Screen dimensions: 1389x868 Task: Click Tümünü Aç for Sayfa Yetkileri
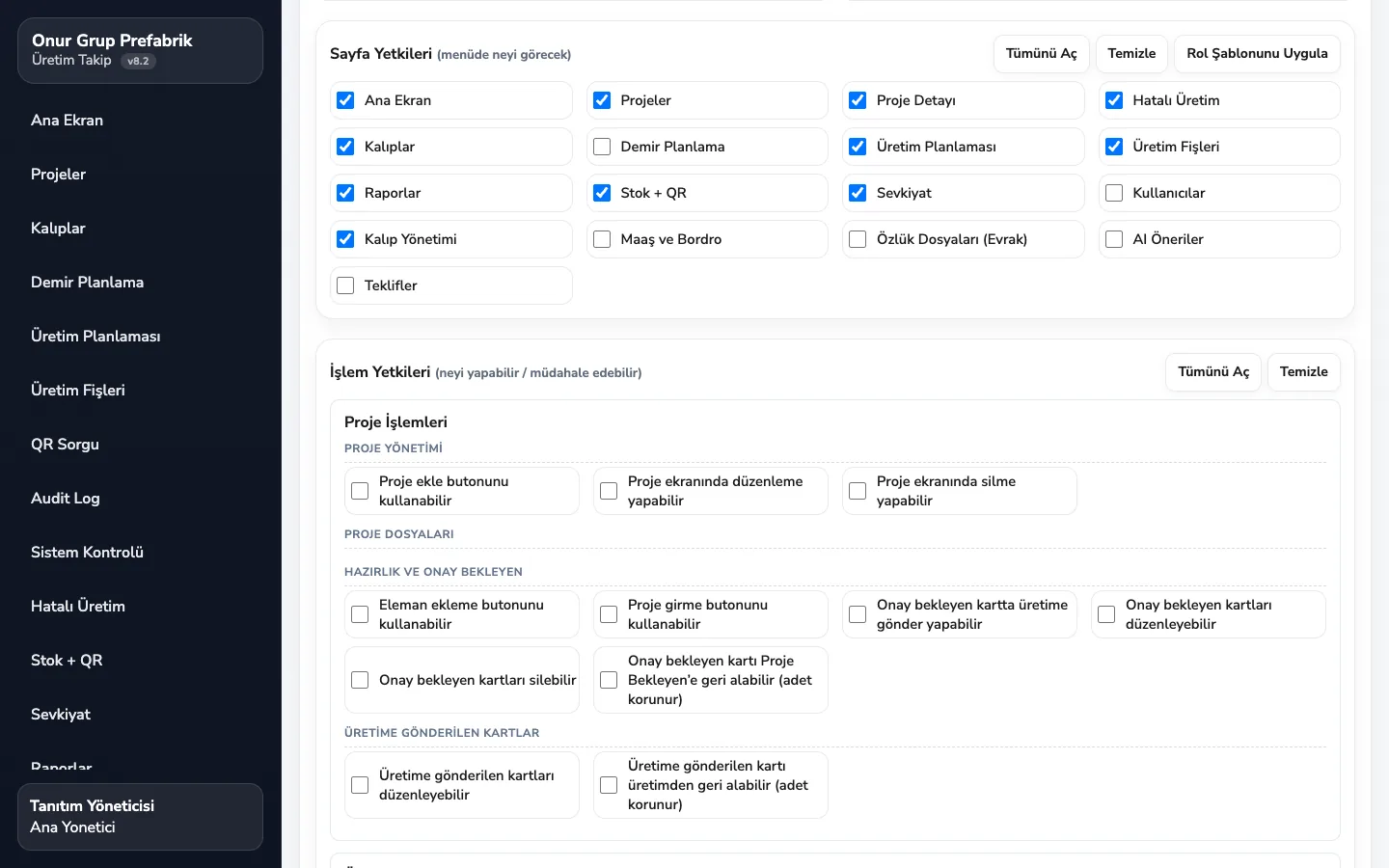coord(1042,54)
